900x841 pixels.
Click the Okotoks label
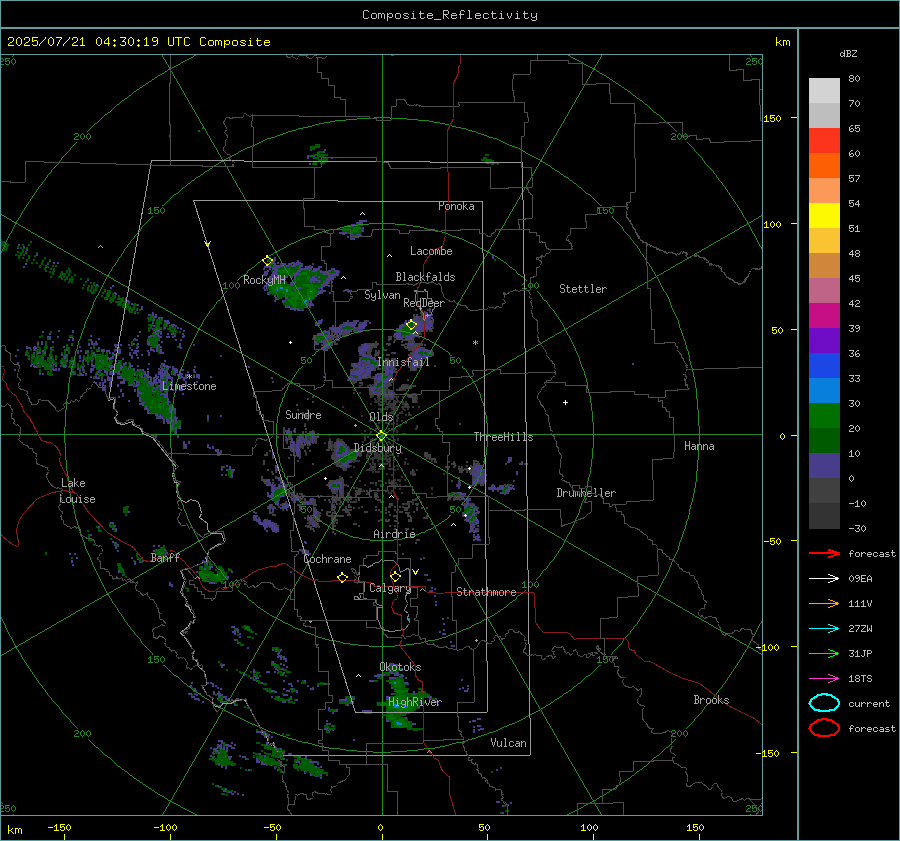[400, 667]
